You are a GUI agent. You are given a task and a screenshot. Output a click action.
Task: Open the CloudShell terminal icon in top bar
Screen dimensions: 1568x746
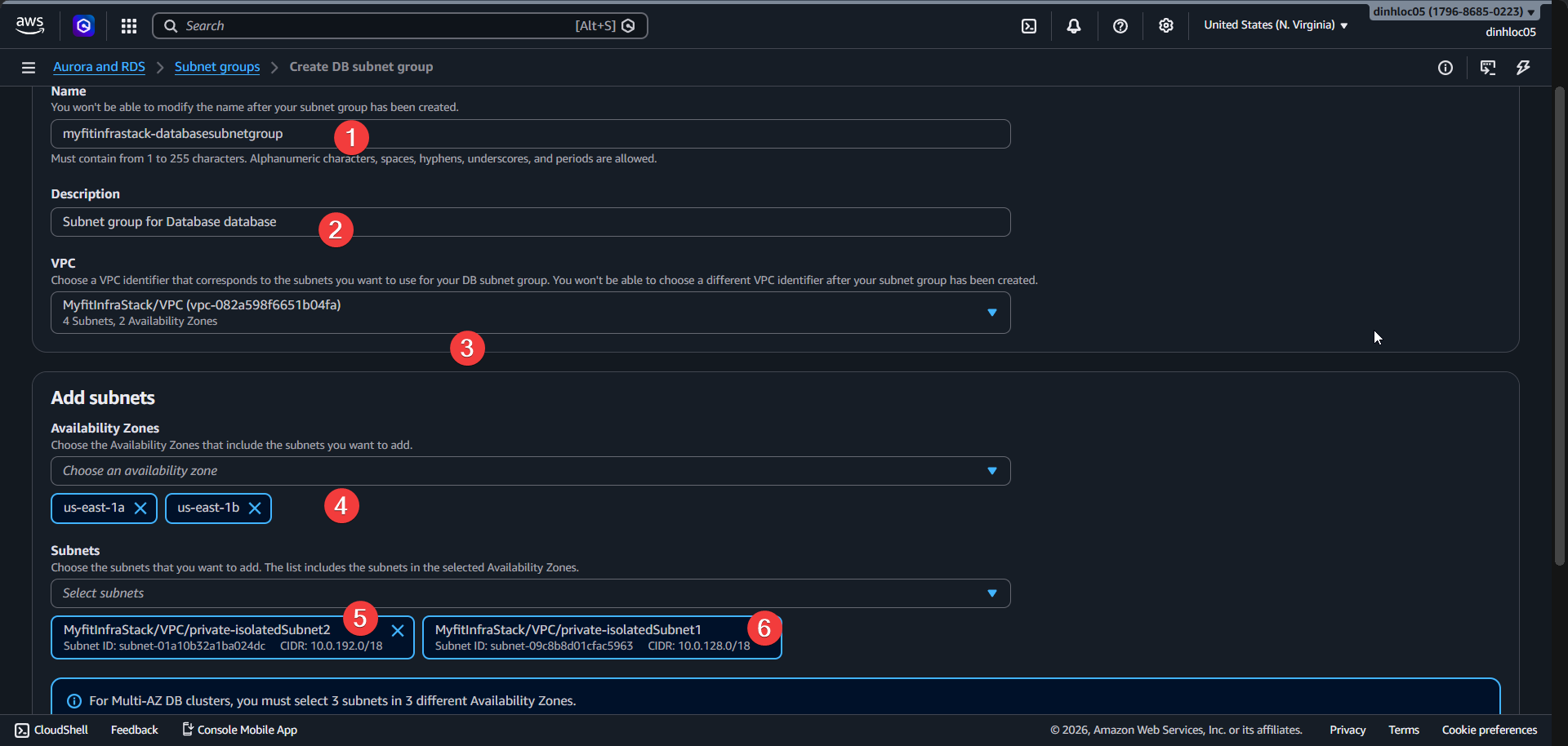[x=1027, y=25]
